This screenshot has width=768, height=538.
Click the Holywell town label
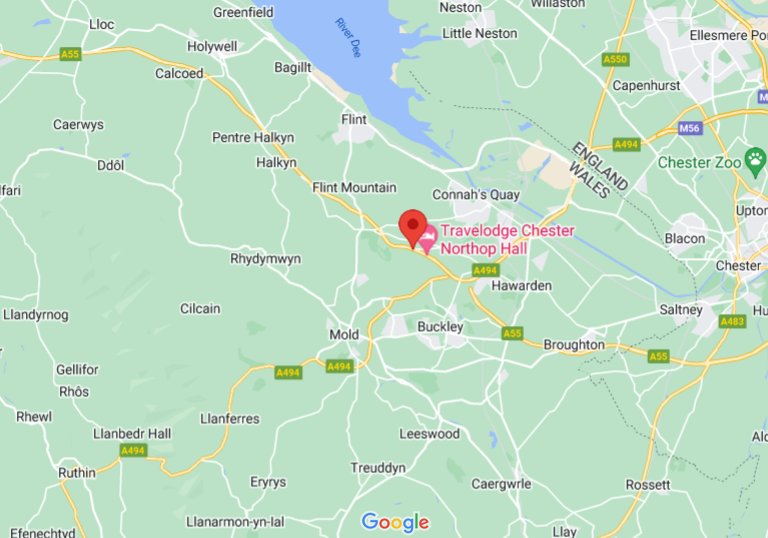(x=212, y=47)
